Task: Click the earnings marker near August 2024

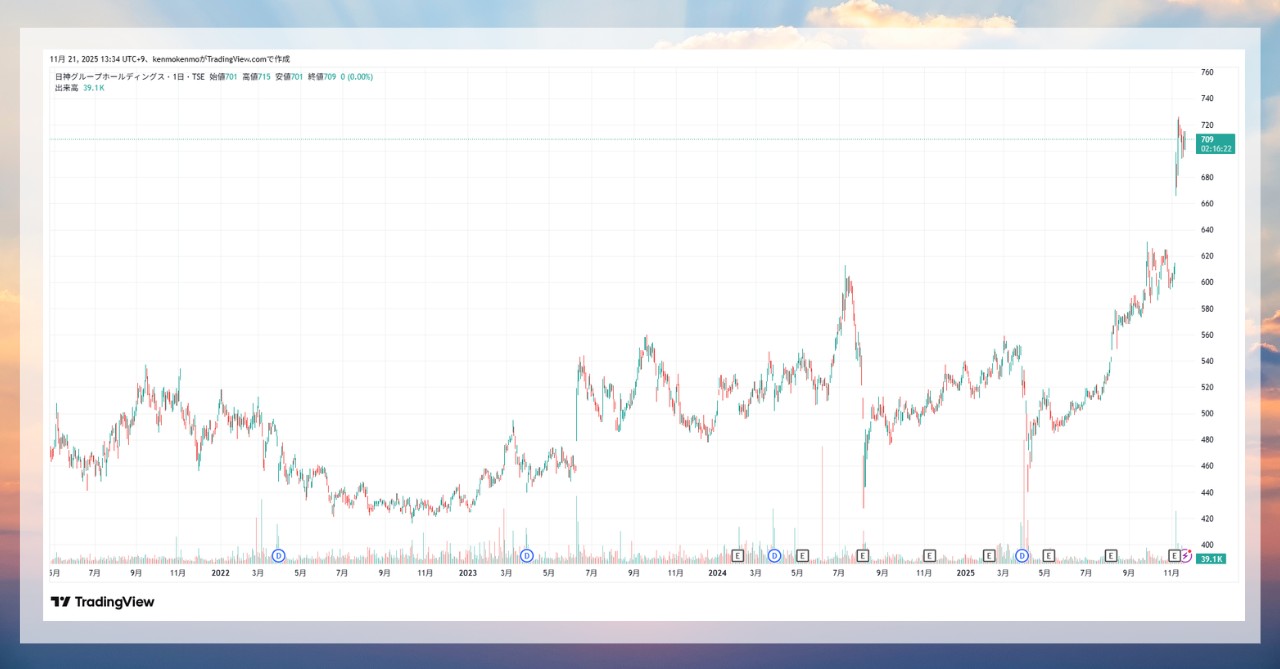Action: (862, 555)
